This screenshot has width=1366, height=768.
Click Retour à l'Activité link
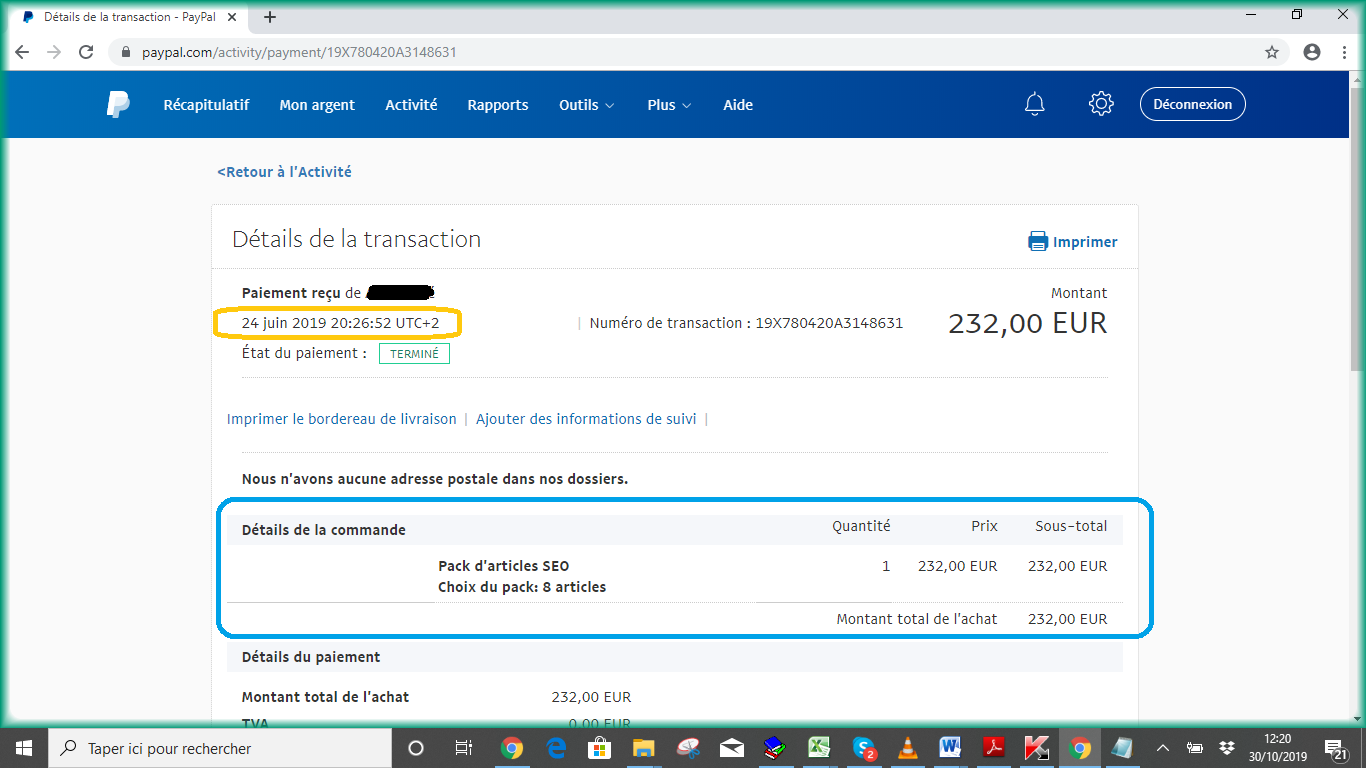[x=285, y=172]
